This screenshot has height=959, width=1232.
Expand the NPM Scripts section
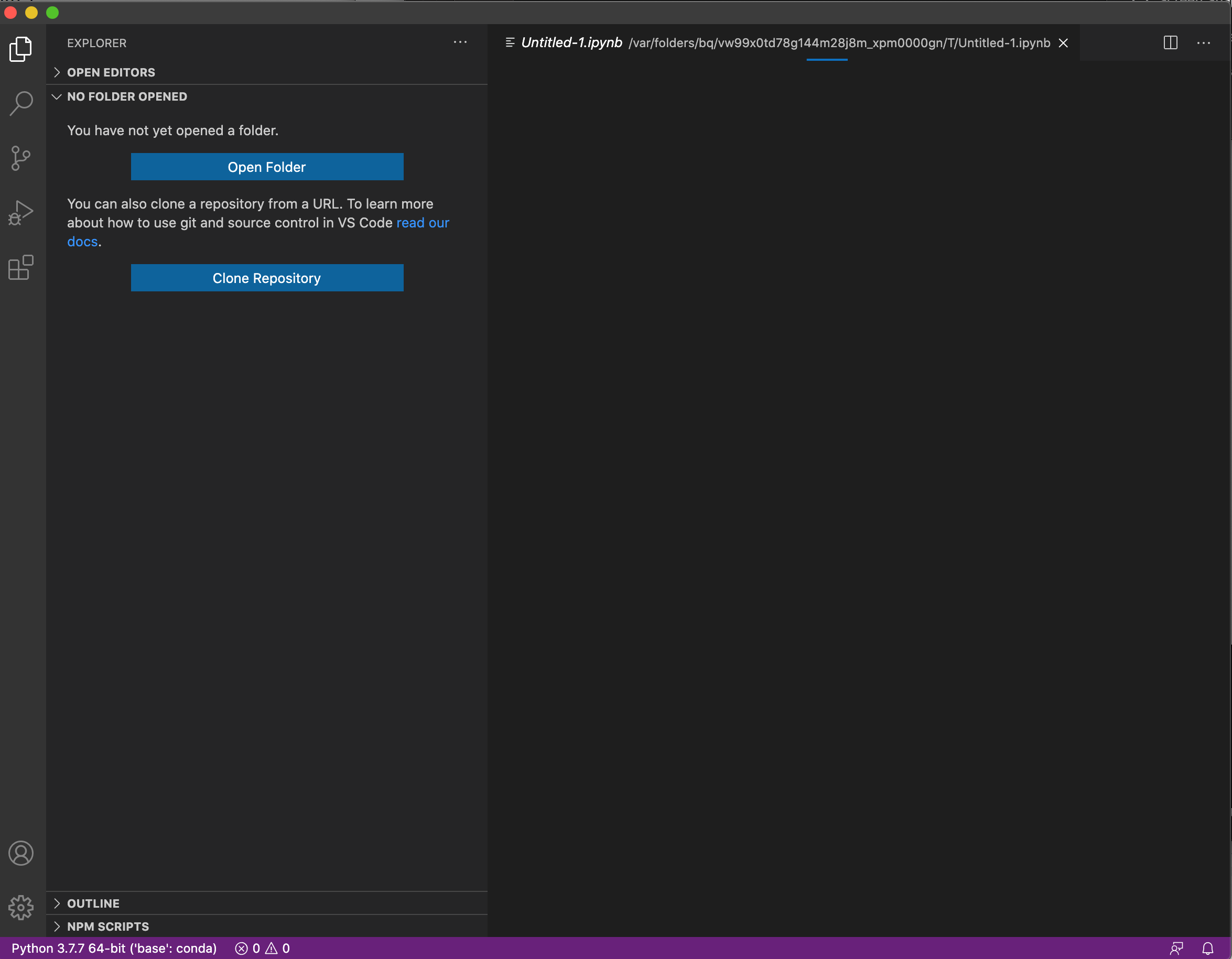click(x=267, y=927)
